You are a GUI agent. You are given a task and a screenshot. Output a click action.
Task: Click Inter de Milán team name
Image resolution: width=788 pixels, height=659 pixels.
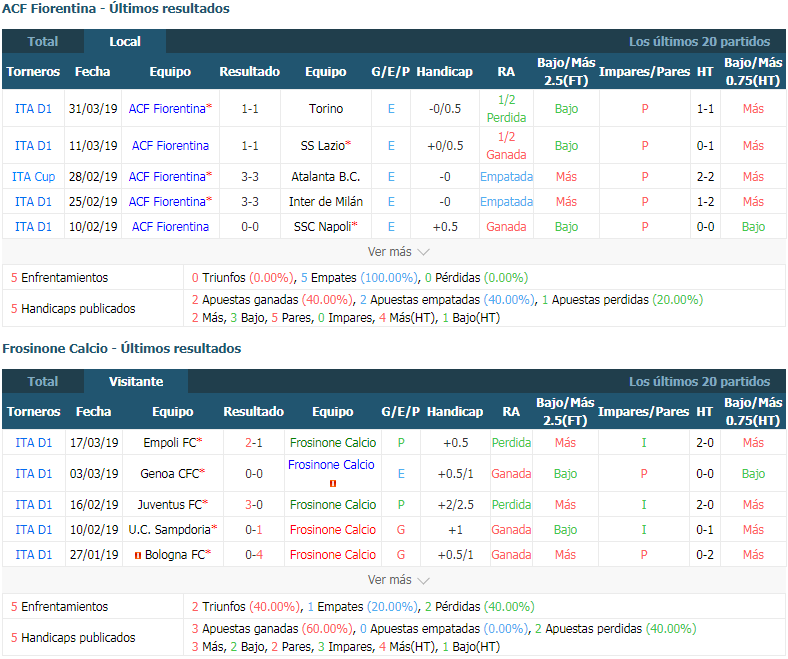[326, 202]
